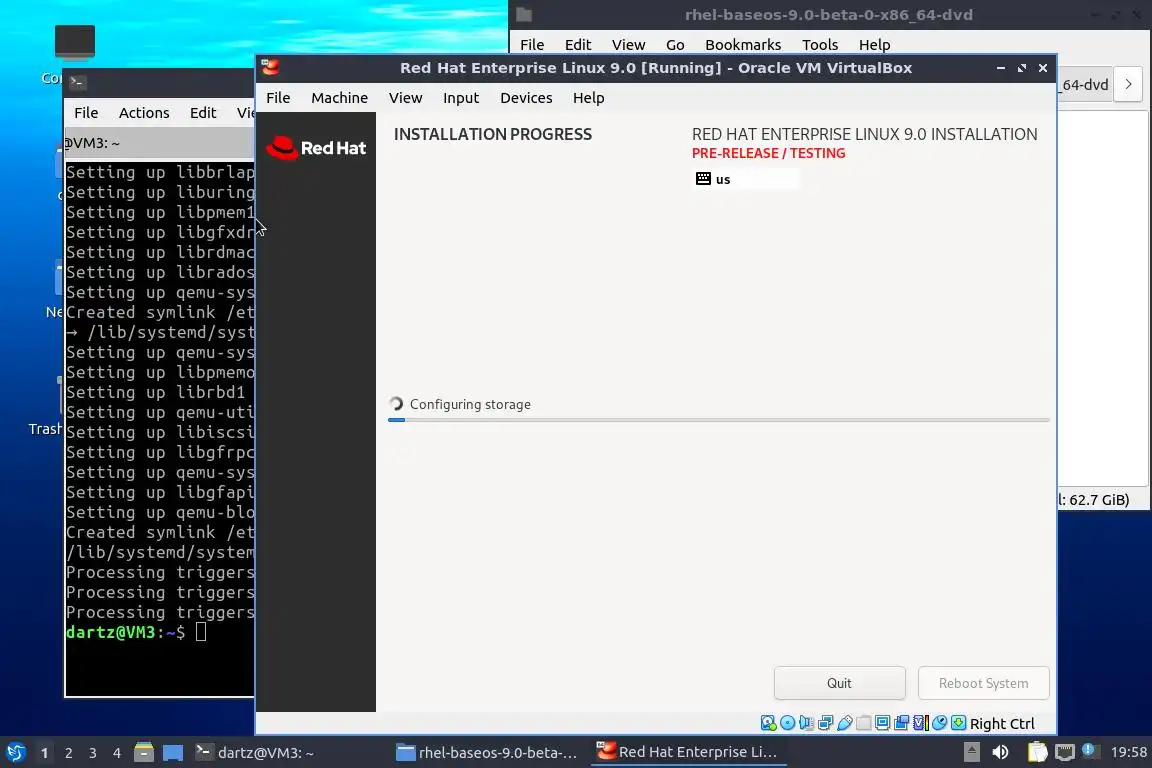Screen dimensions: 1152x768
Task: Click the mouse integration indicator in VirtualBox status bar
Action: [939, 723]
